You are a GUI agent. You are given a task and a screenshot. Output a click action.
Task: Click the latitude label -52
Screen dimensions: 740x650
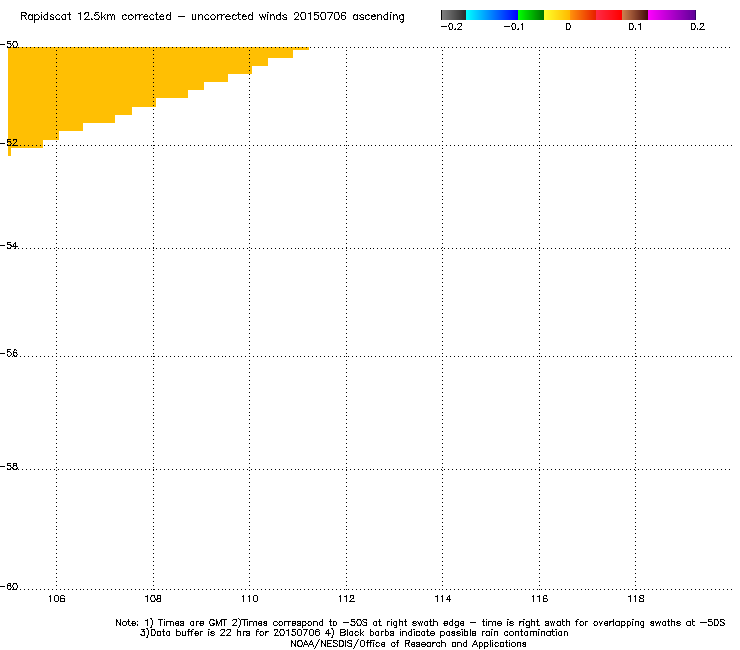pyautogui.click(x=10, y=143)
